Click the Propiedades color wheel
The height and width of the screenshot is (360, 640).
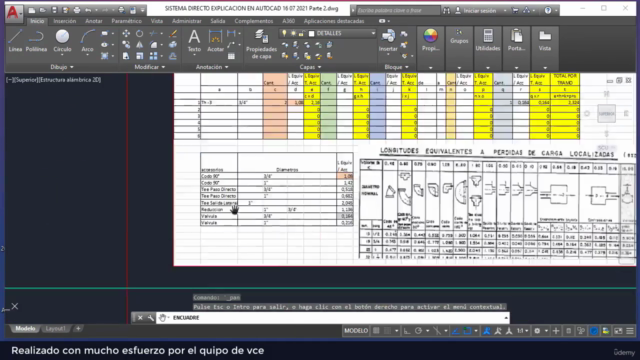pos(430,36)
